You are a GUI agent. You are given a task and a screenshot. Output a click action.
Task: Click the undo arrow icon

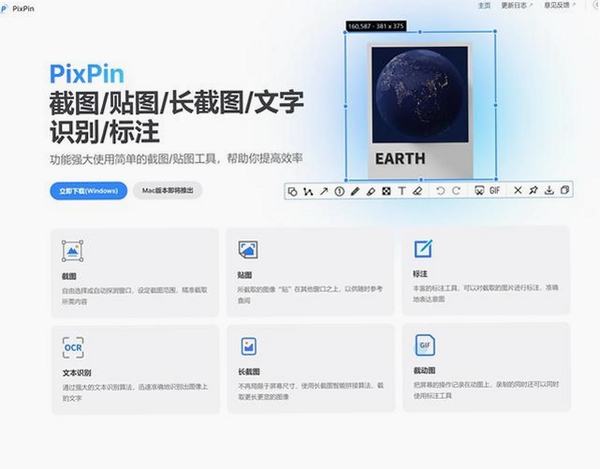440,190
